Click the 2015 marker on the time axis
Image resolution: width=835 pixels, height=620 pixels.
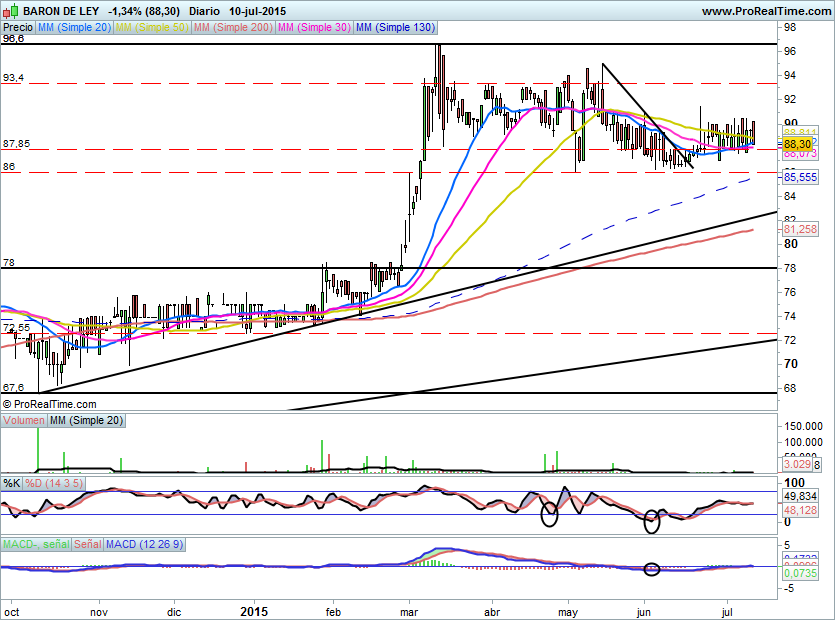point(255,609)
